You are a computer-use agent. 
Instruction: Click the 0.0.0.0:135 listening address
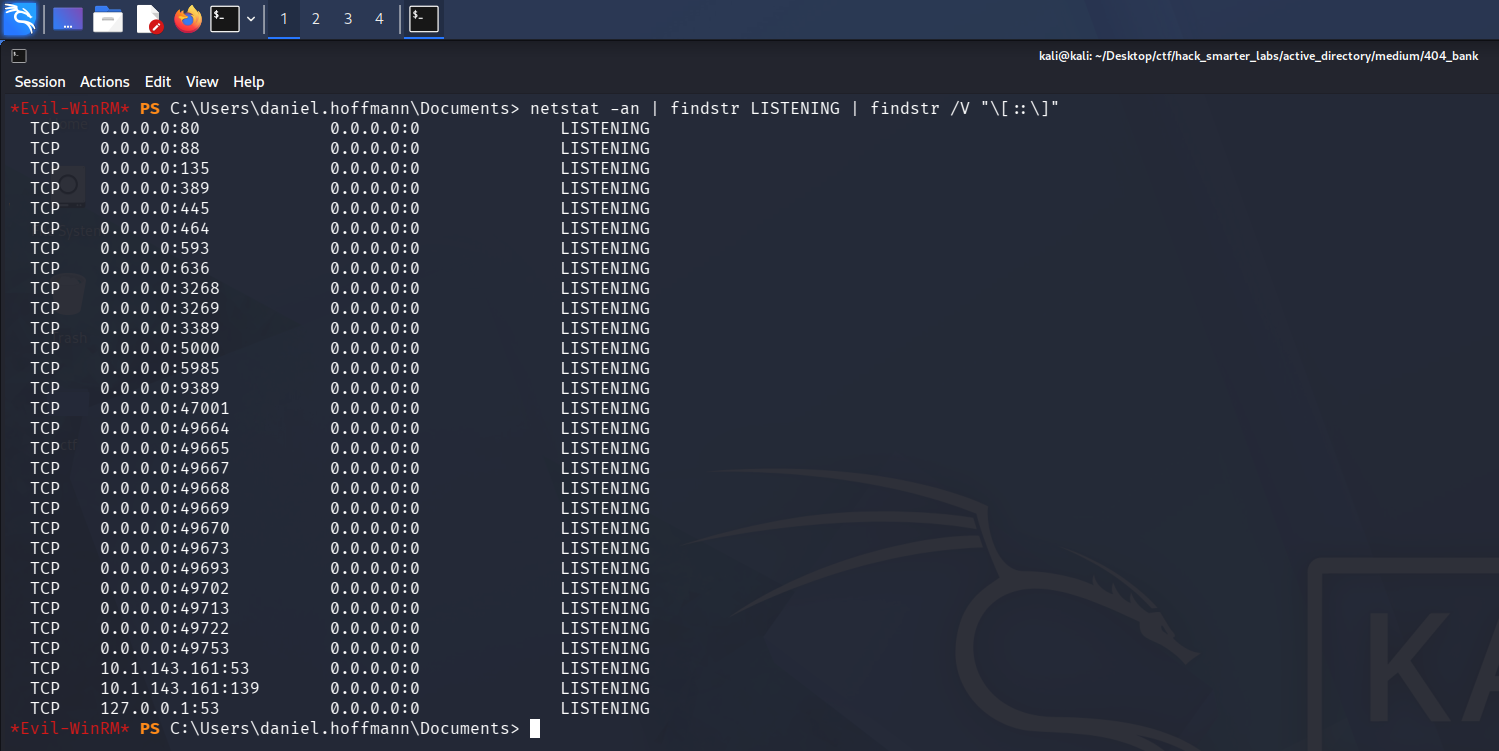tap(155, 168)
